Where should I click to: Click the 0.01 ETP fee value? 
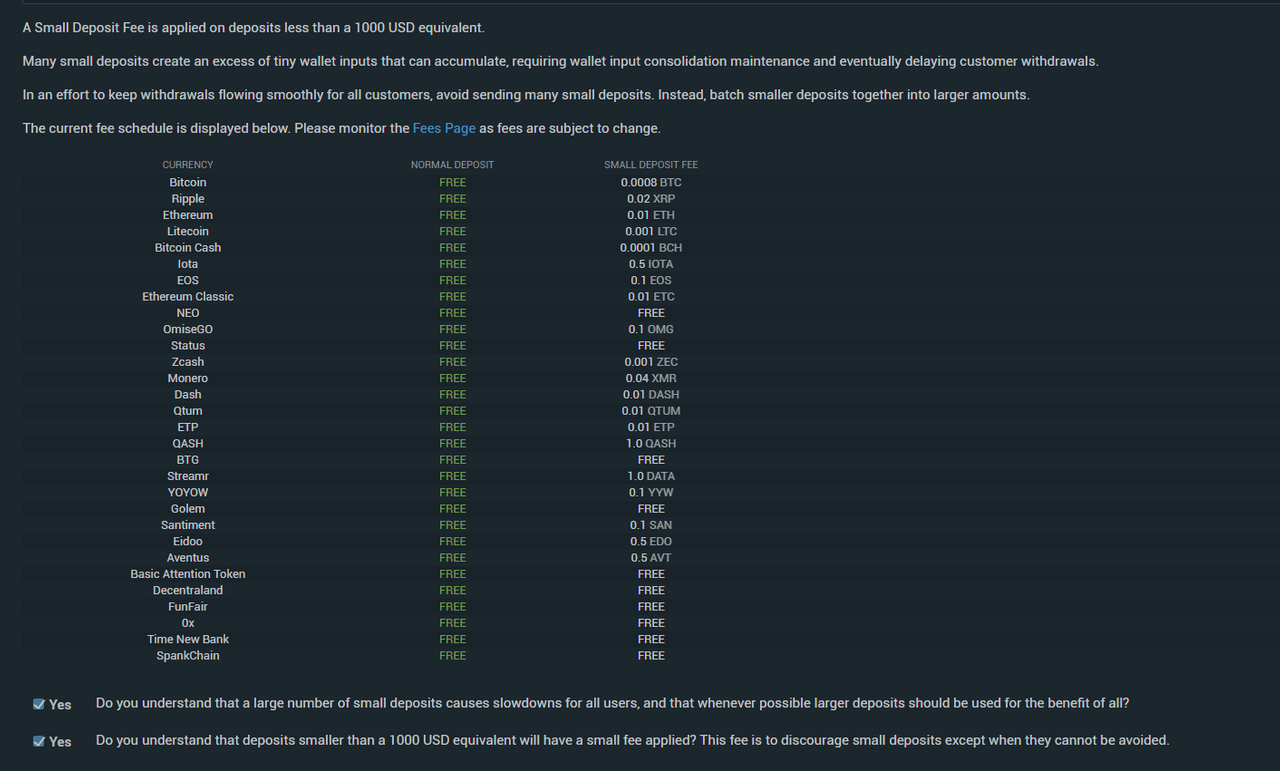(x=651, y=427)
